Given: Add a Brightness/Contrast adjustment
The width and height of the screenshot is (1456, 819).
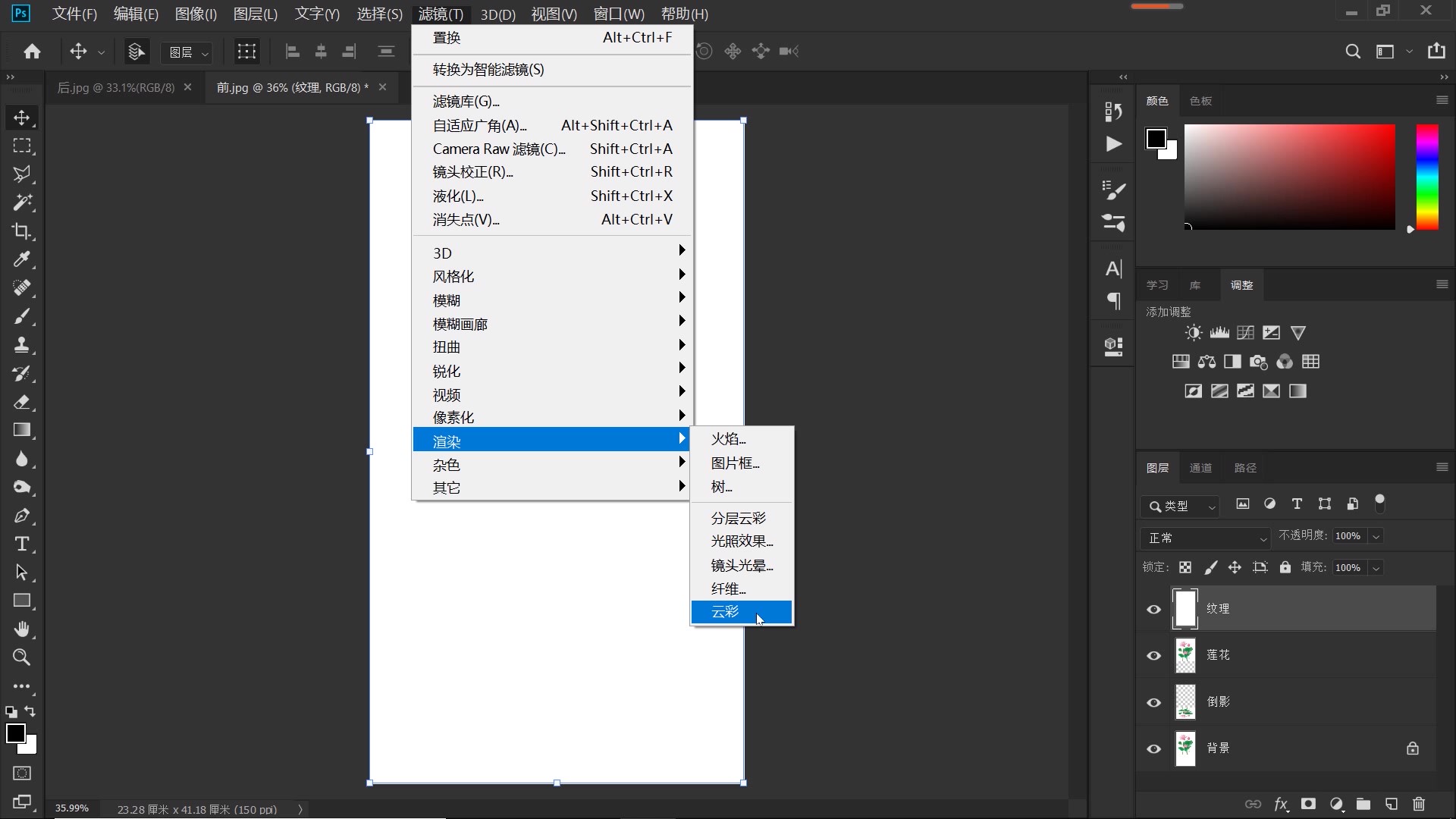Looking at the screenshot, I should tap(1193, 333).
